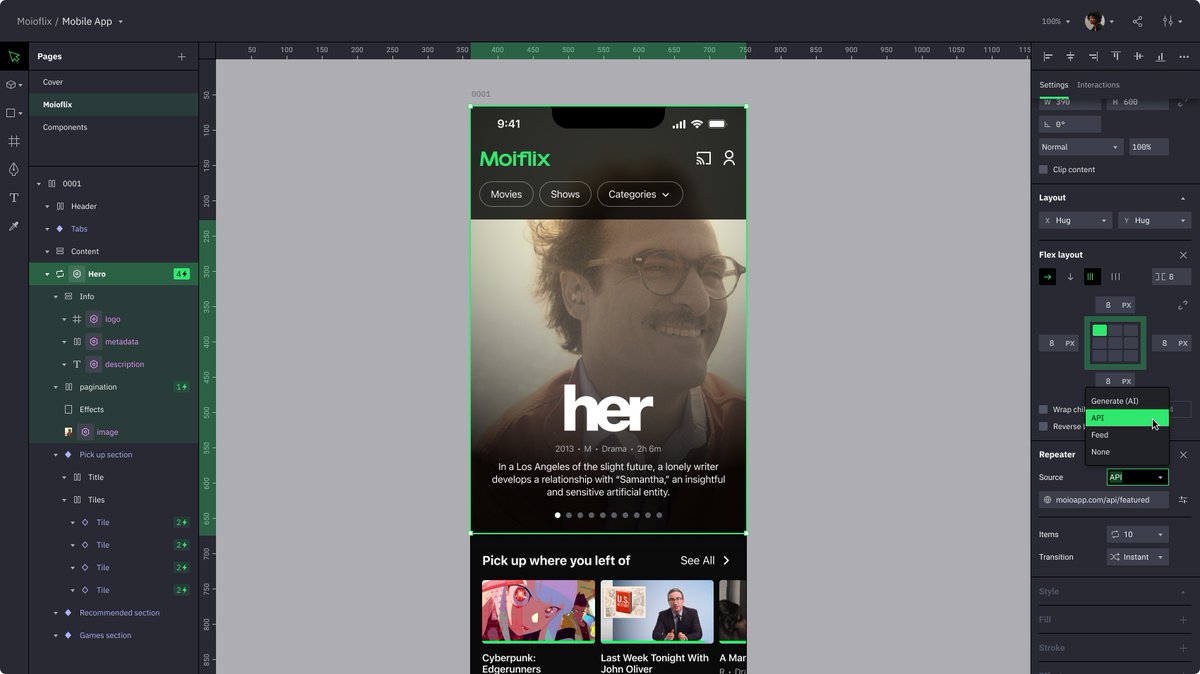Screen dimensions: 1200x674
Task: Set flex direction to vertical arrow
Action: (x=1070, y=277)
